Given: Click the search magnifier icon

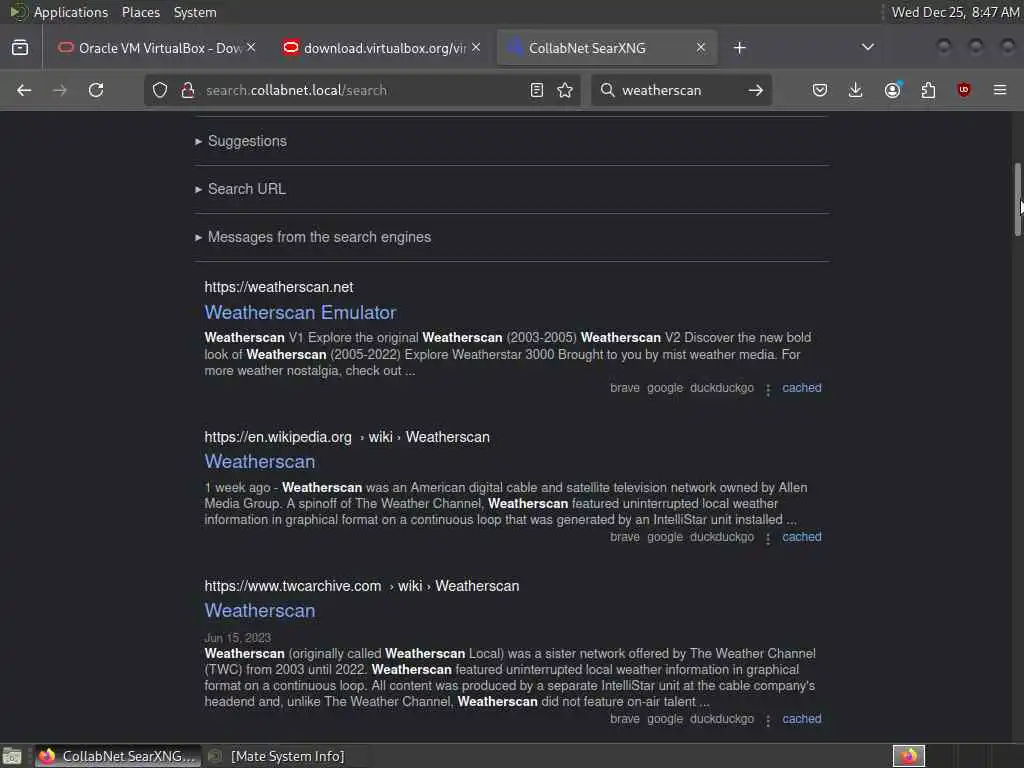Looking at the screenshot, I should click(x=607, y=90).
